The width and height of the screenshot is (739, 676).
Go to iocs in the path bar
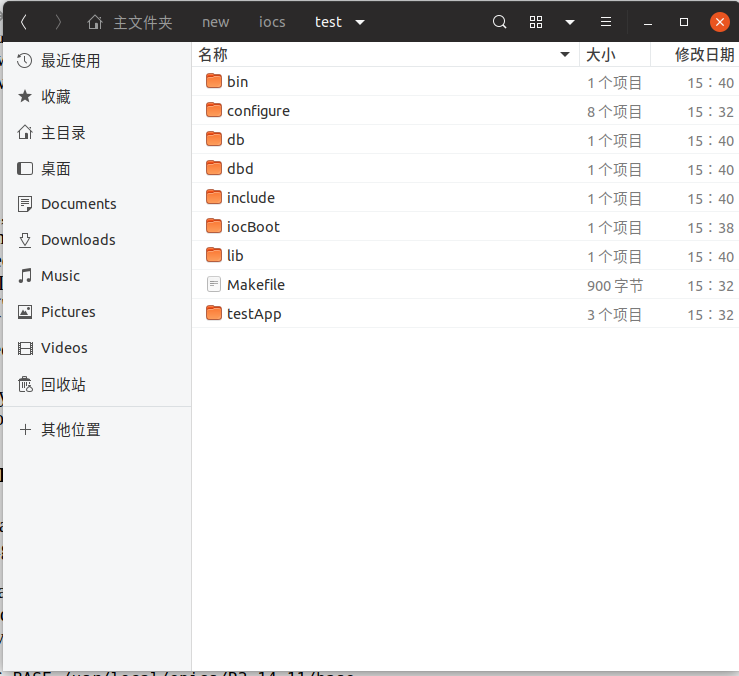(272, 22)
